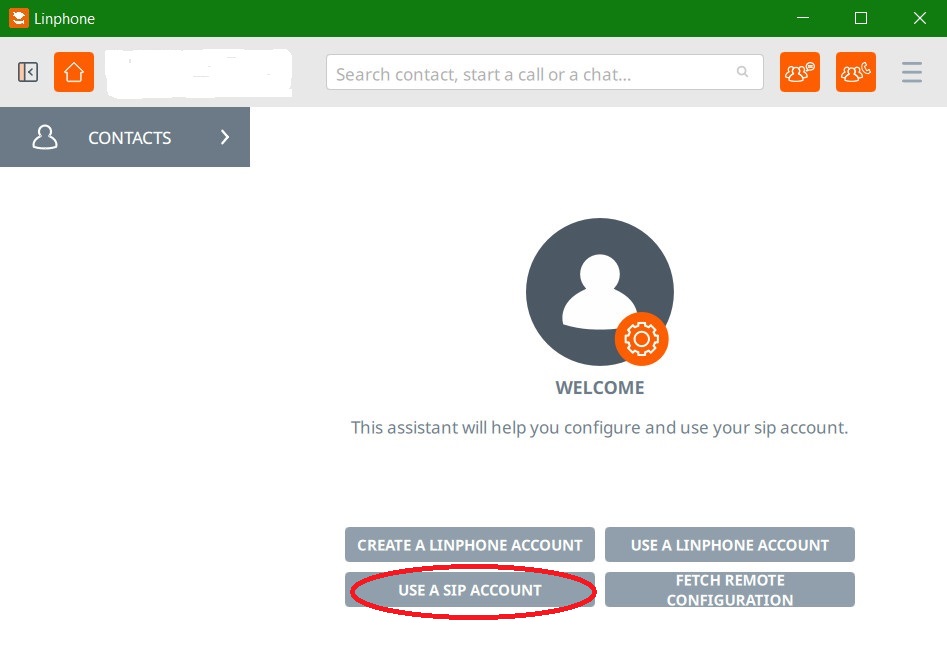
Task: Click the contact silhouette icon beside Contacts
Action: 45,137
